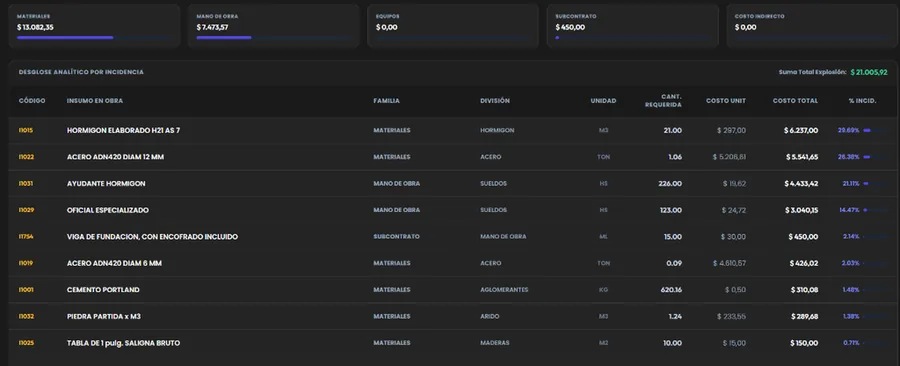
Task: Sort by the Insumo en Obra header
Action: (95, 101)
